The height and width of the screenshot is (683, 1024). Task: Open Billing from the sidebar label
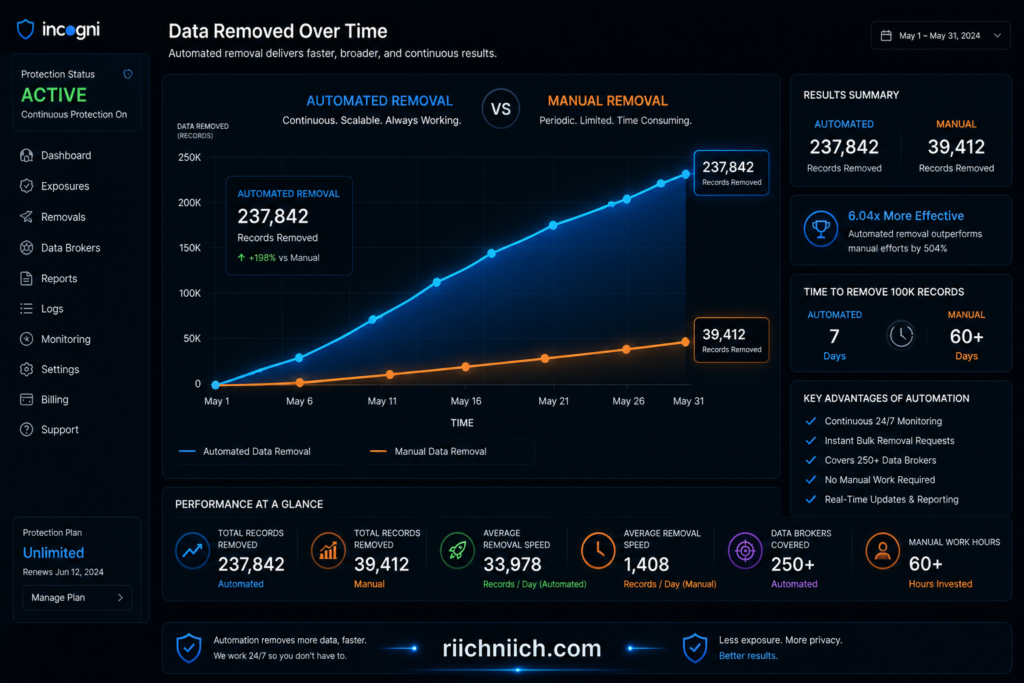[x=55, y=400]
